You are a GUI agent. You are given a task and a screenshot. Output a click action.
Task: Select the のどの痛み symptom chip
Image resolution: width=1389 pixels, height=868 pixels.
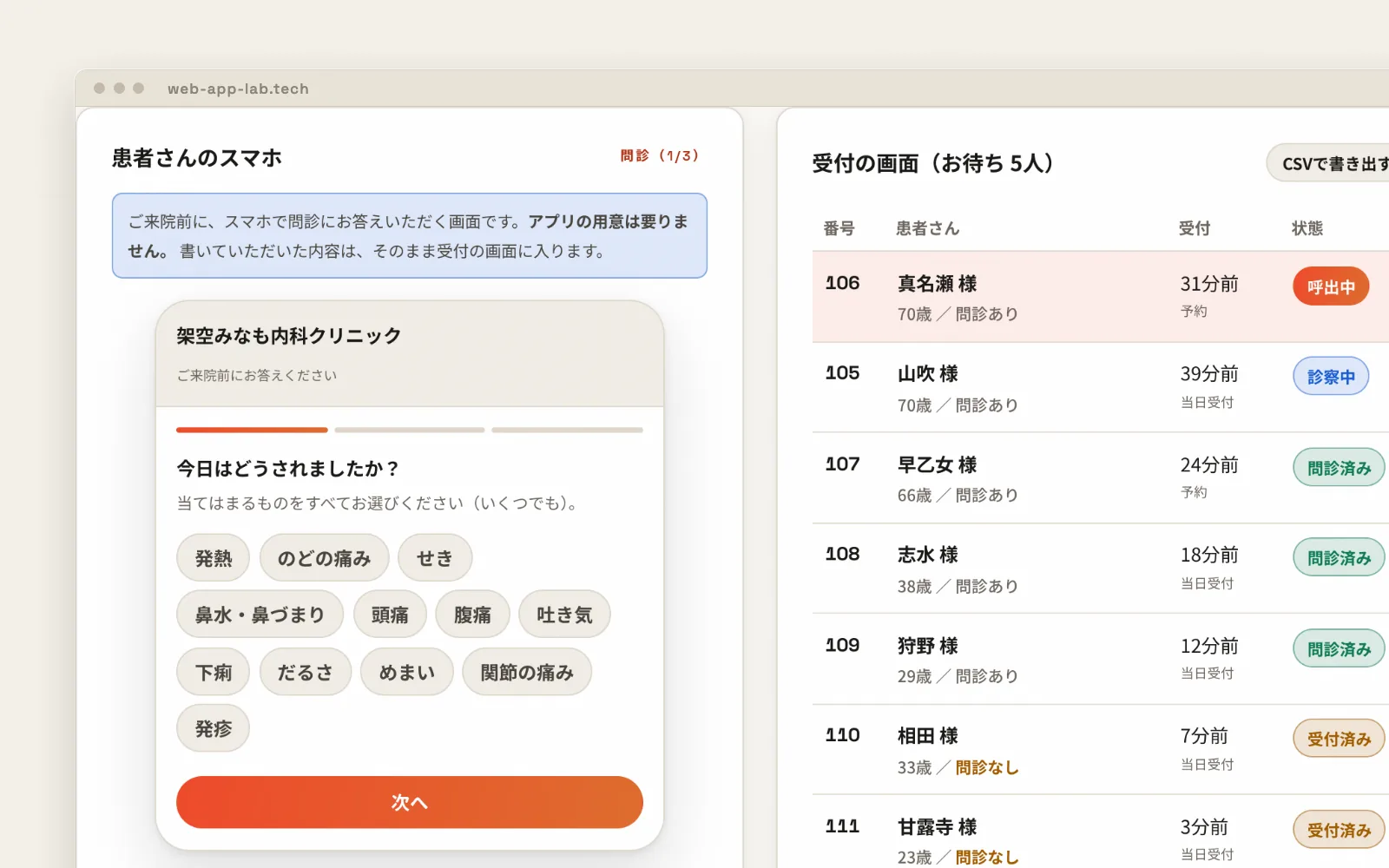(x=324, y=558)
